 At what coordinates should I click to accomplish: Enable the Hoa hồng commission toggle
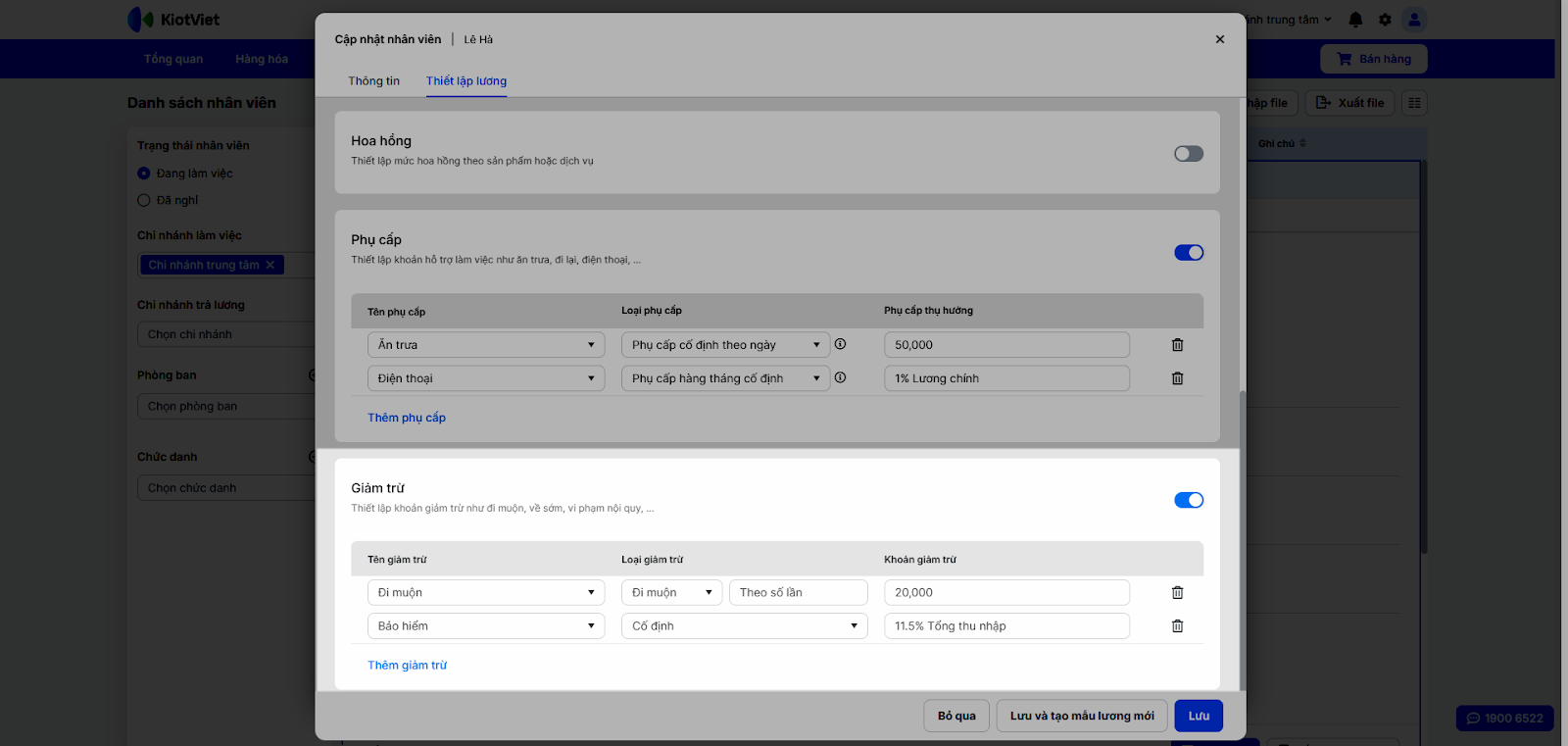[x=1188, y=154]
